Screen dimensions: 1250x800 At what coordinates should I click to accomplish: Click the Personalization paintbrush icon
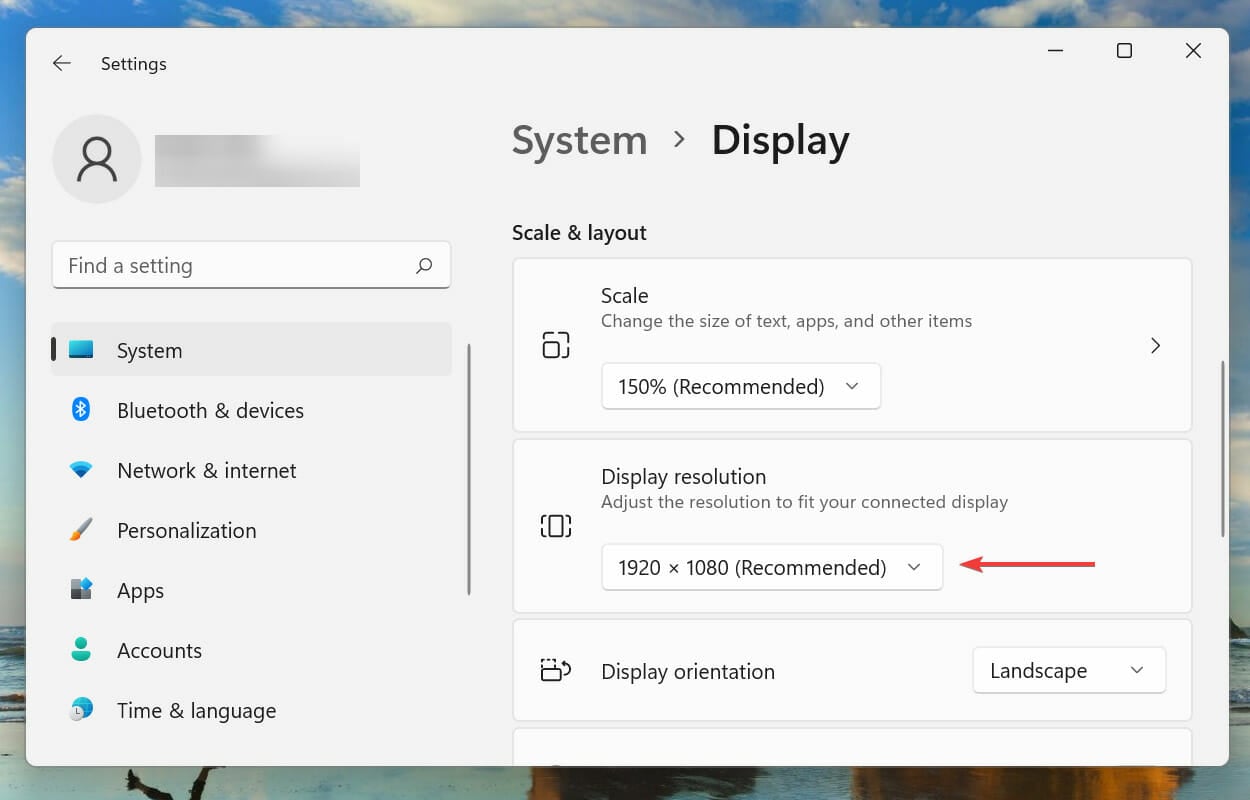point(81,530)
